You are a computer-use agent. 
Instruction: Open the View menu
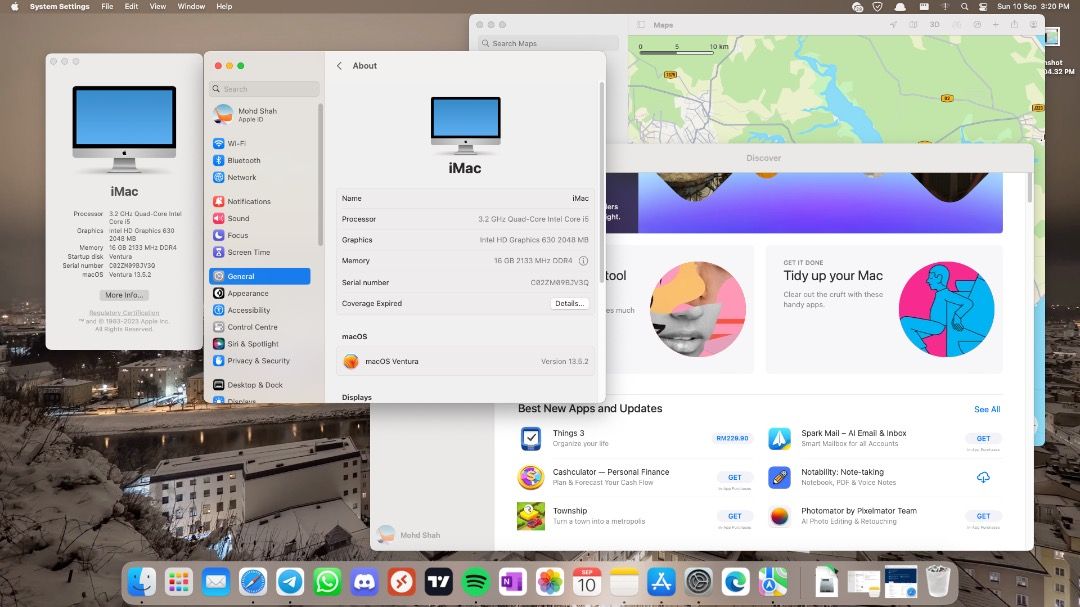[x=158, y=6]
